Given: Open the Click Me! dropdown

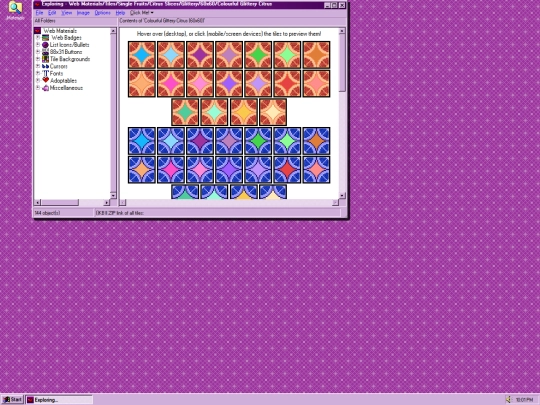Looking at the screenshot, I should 142,13.
